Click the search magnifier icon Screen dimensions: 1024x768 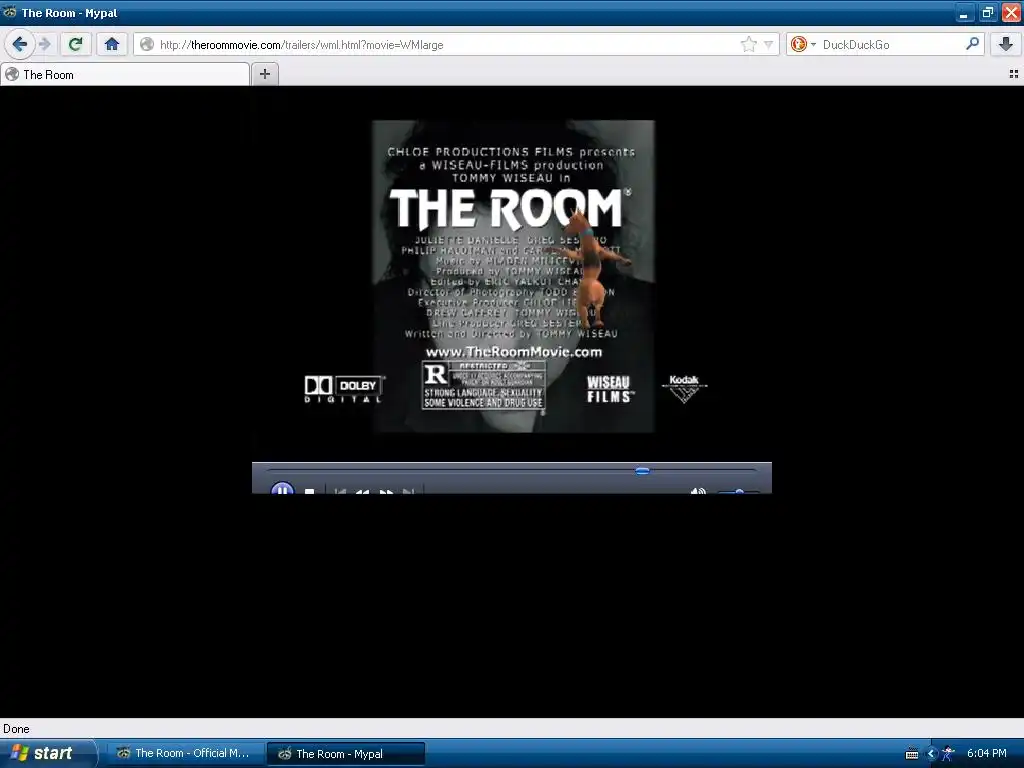tap(972, 44)
